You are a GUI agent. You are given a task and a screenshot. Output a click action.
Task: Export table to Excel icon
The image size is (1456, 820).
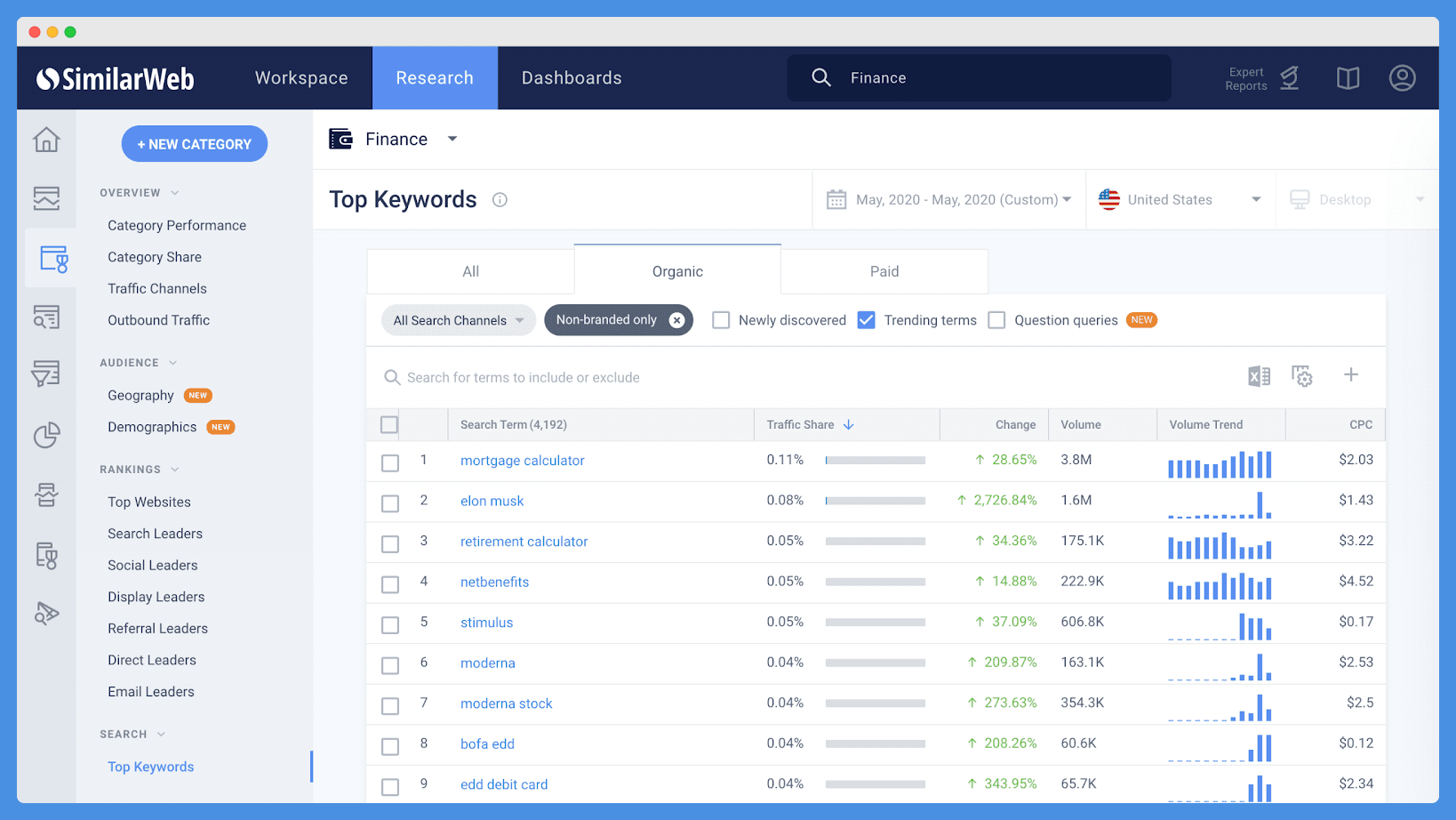(x=1259, y=376)
